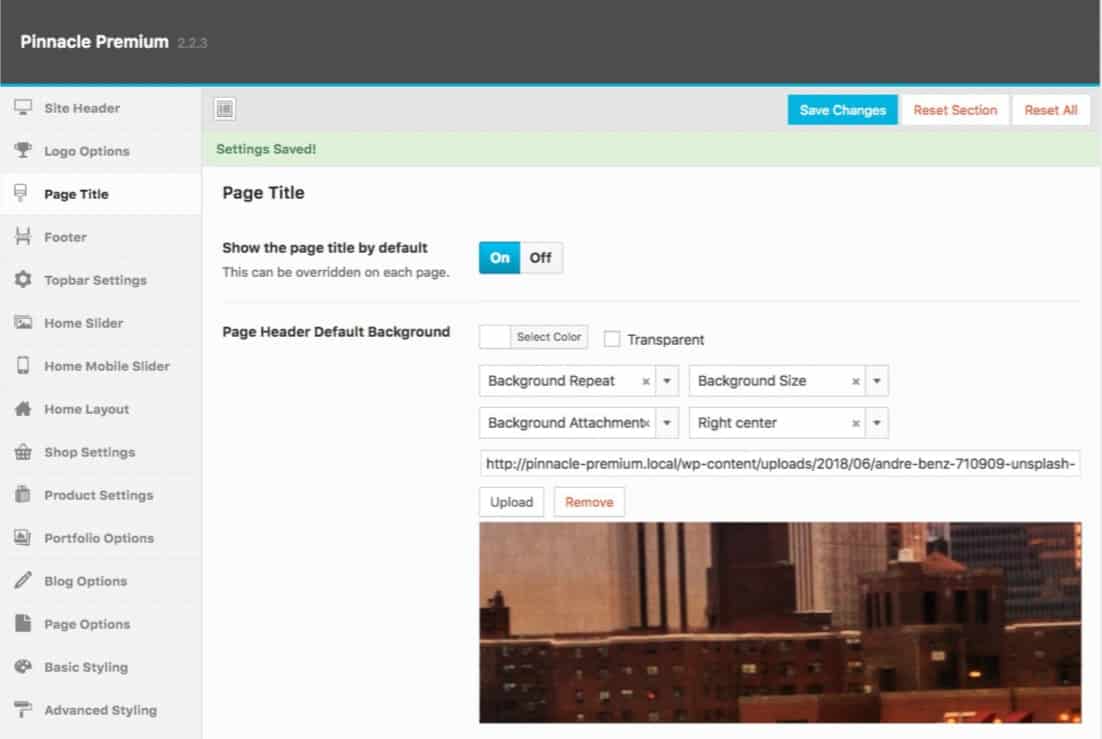
Task: Click the icon beside Footer
Action: click(23, 236)
